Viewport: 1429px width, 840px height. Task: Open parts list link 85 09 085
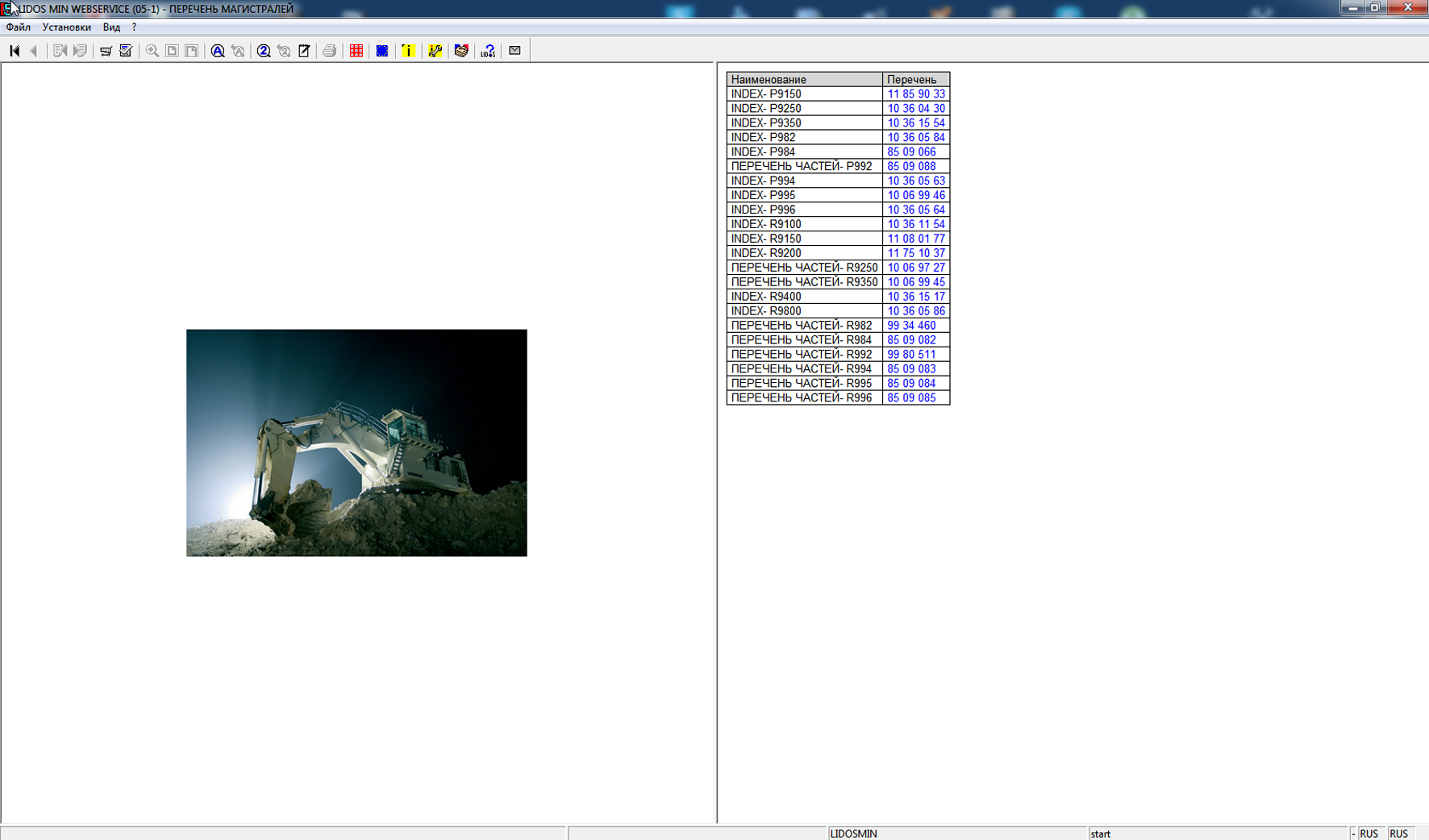(x=911, y=398)
